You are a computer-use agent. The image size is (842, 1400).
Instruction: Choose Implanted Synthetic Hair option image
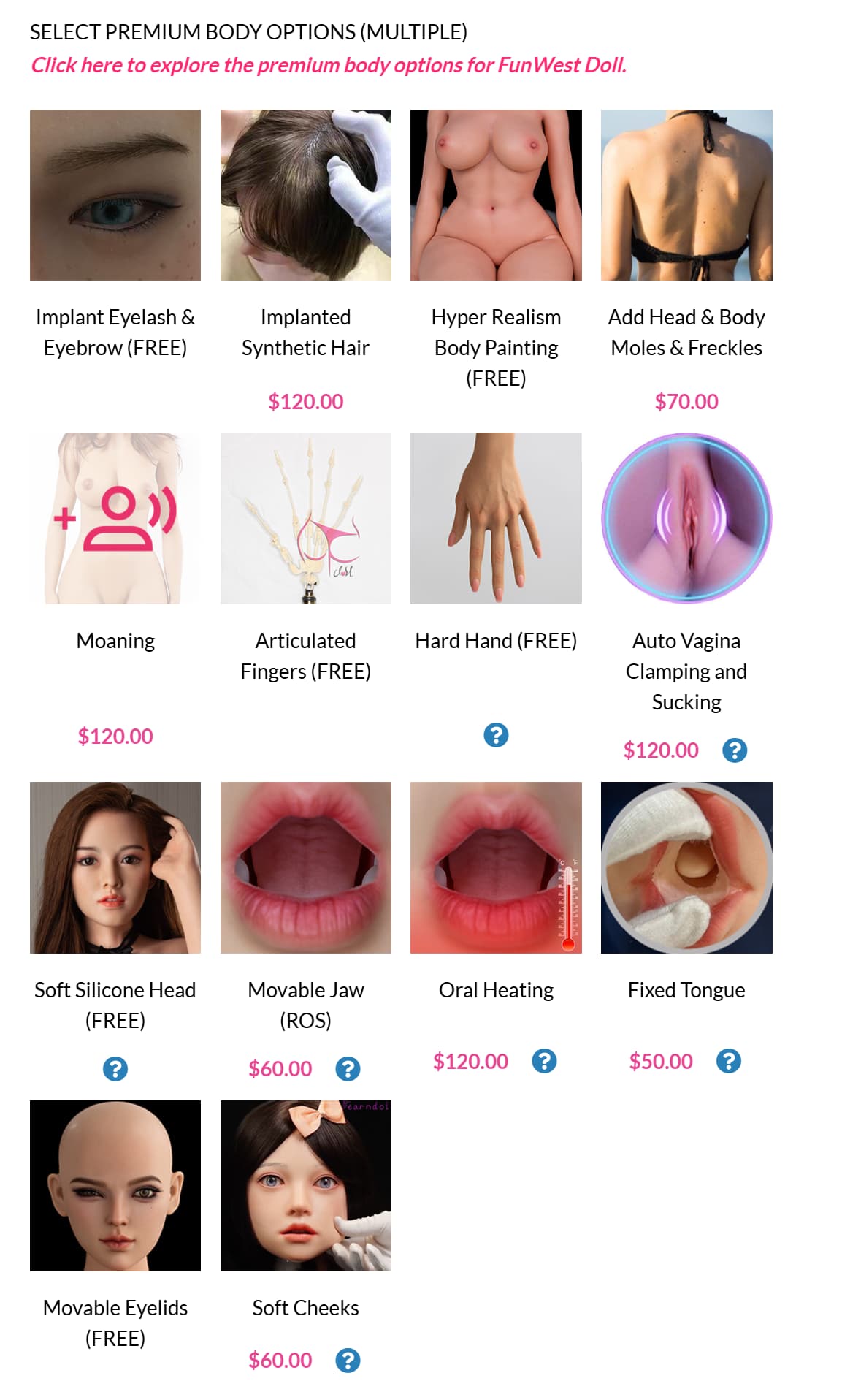[x=306, y=195]
